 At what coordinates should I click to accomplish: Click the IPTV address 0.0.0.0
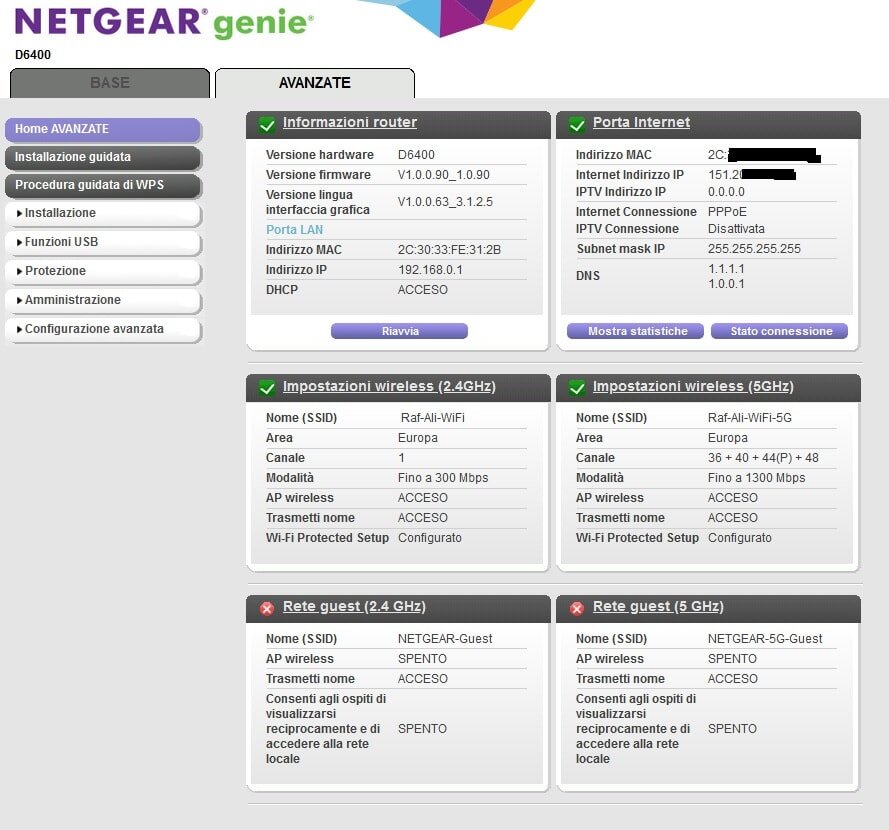726,192
